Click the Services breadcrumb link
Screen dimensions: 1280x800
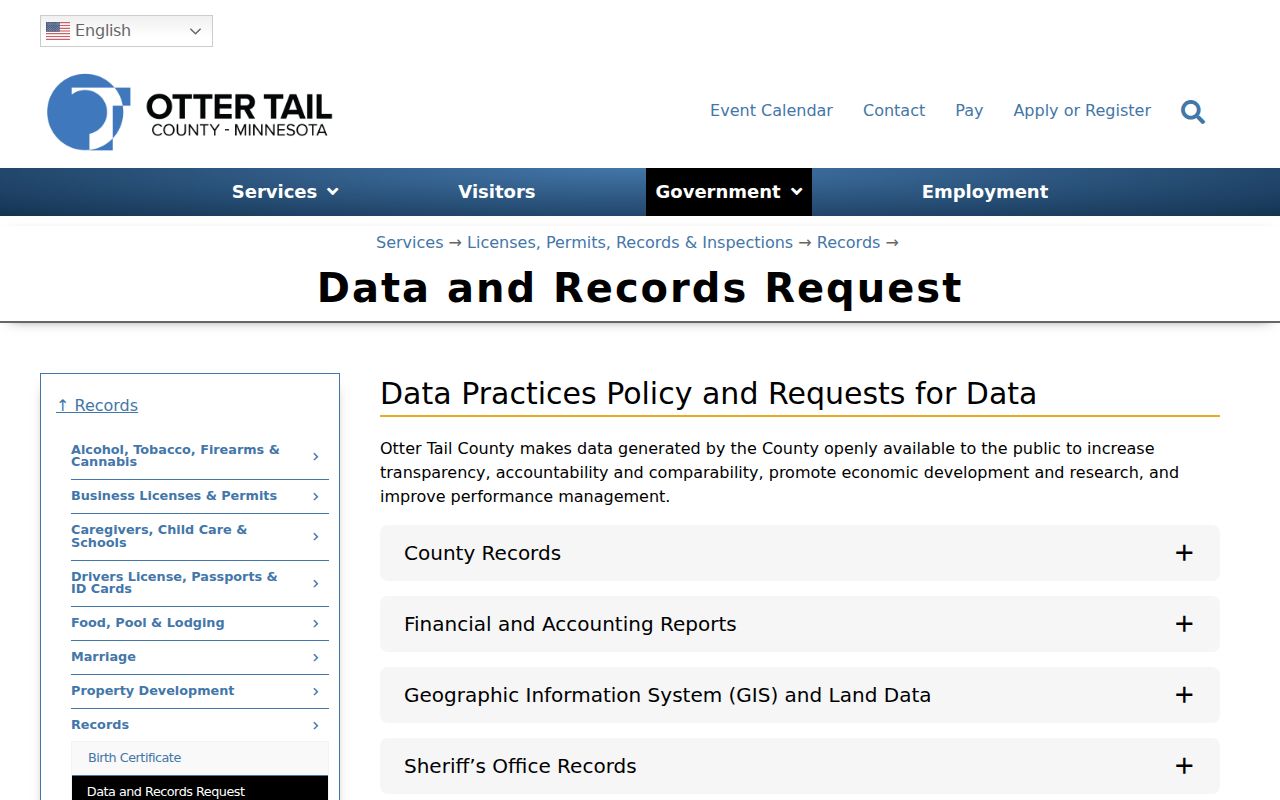(x=409, y=243)
